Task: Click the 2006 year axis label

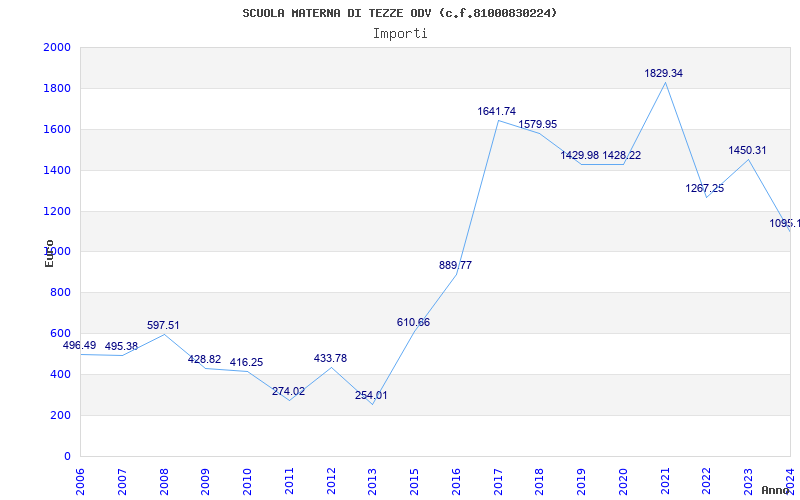Action: pyautogui.click(x=80, y=478)
